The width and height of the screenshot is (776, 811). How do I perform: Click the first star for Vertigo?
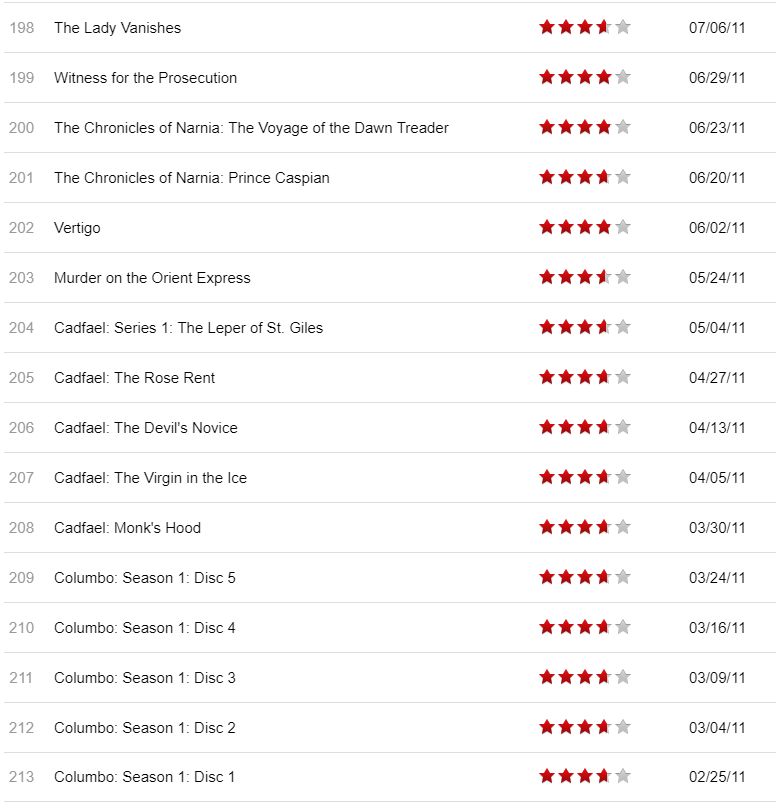pyautogui.click(x=547, y=227)
